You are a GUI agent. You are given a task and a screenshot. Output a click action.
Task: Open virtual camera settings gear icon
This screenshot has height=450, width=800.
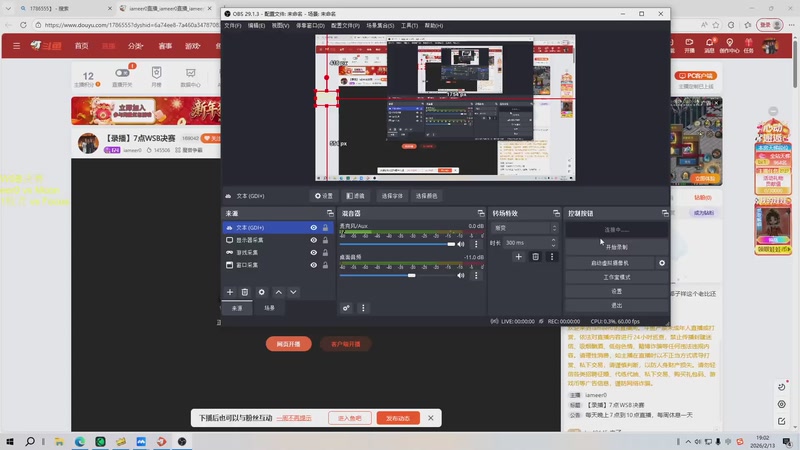click(x=662, y=263)
